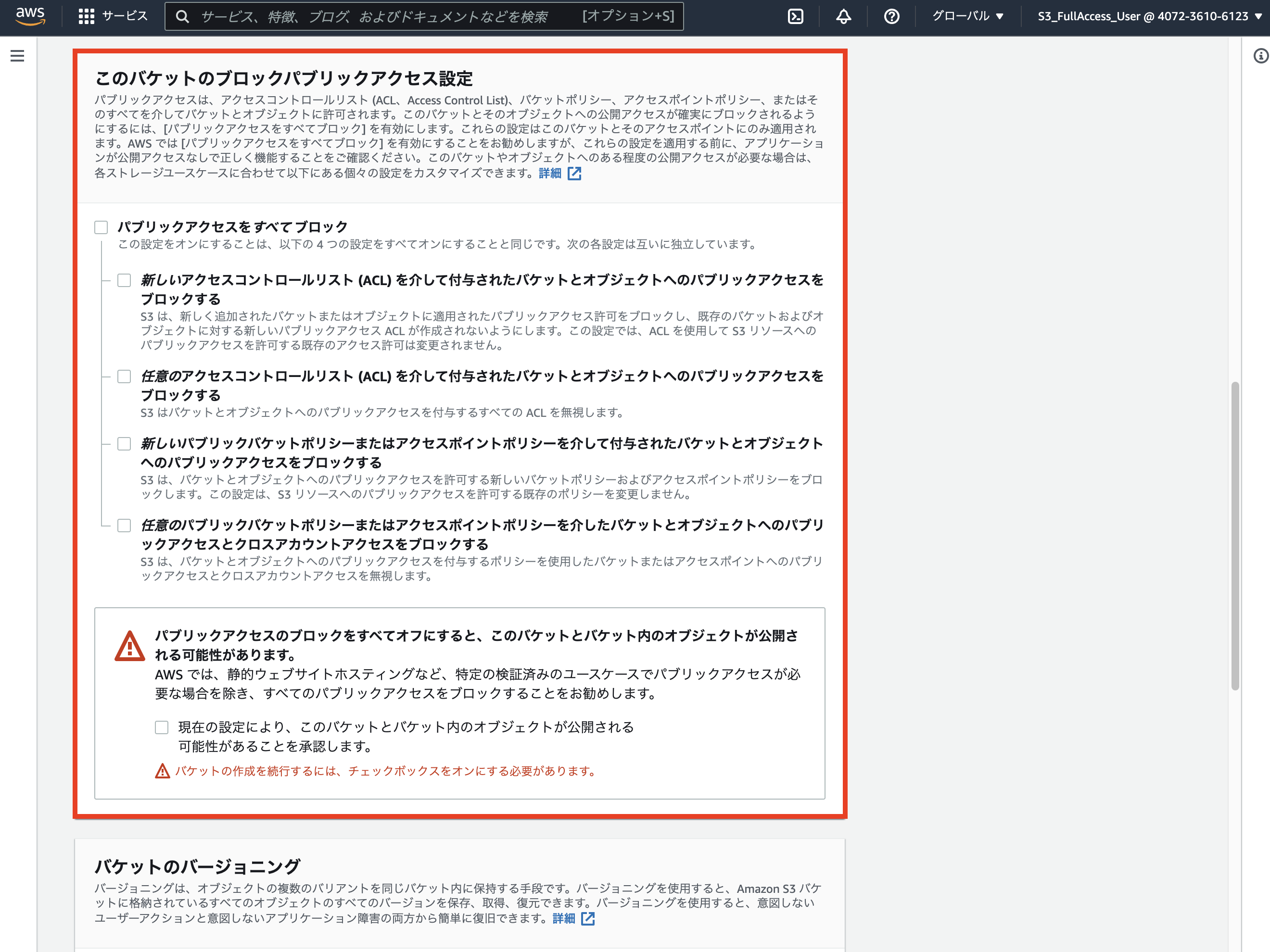
Task: Open the left hamburger navigation menu
Action: (x=17, y=56)
